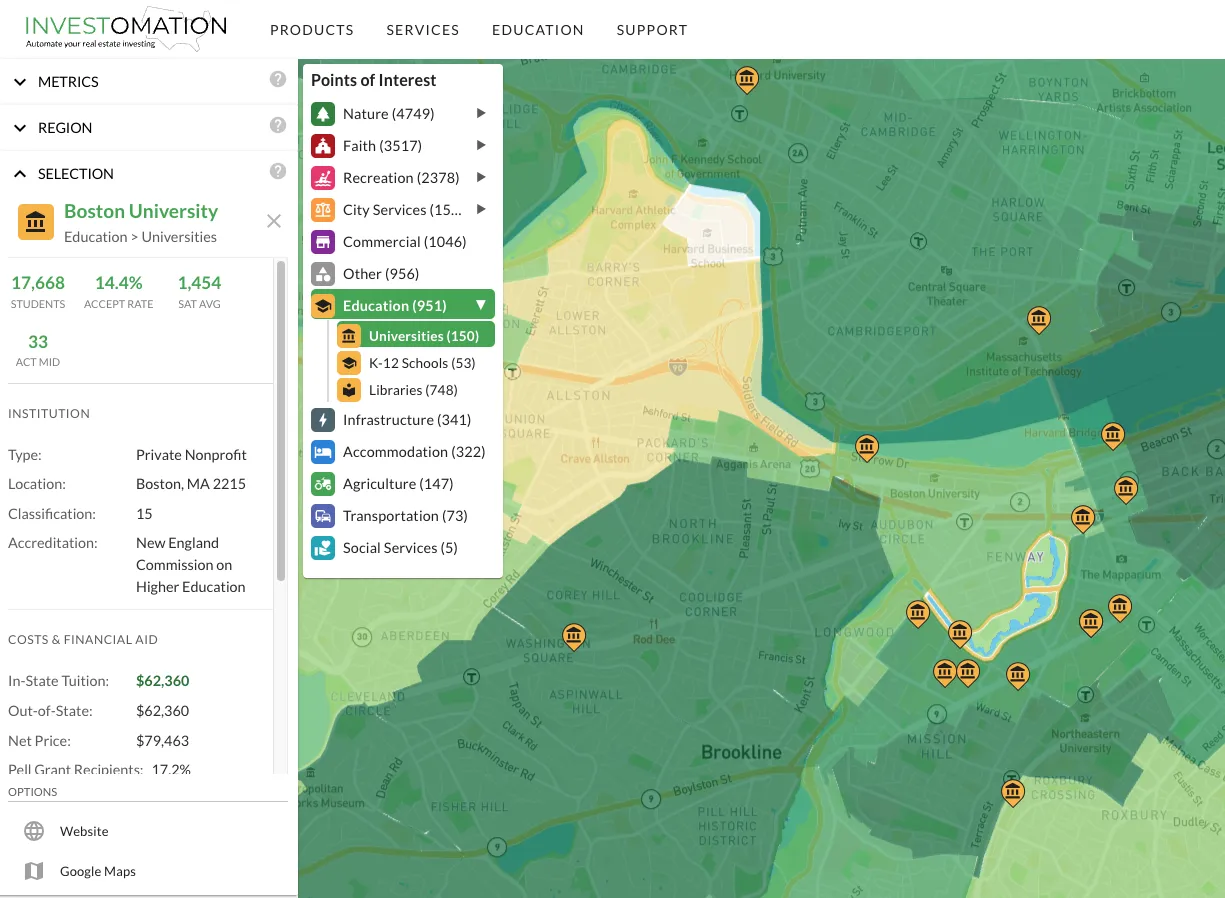
Task: Close the Boston University selection
Action: [x=274, y=221]
